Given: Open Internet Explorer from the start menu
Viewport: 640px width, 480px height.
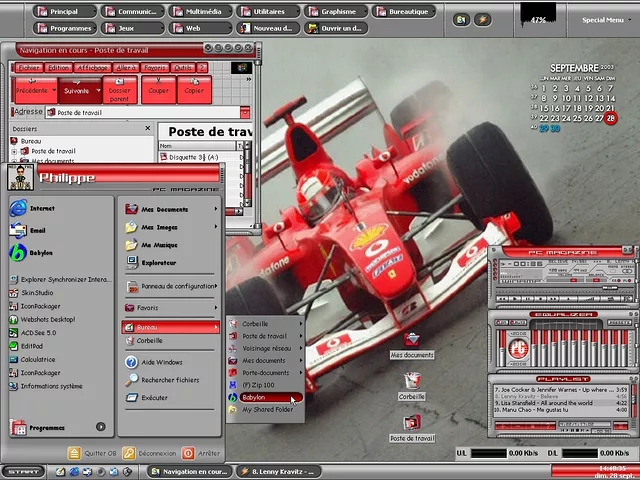Looking at the screenshot, I should 40,208.
